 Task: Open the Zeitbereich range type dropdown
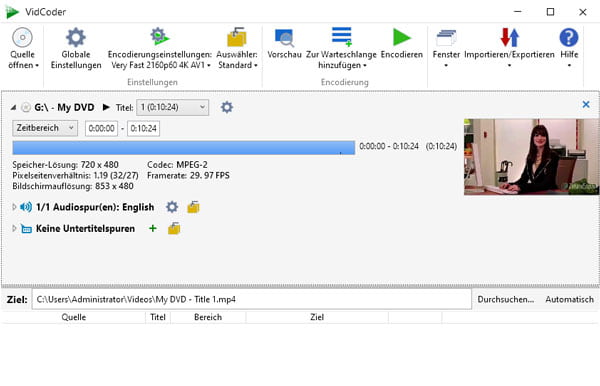[x=45, y=128]
